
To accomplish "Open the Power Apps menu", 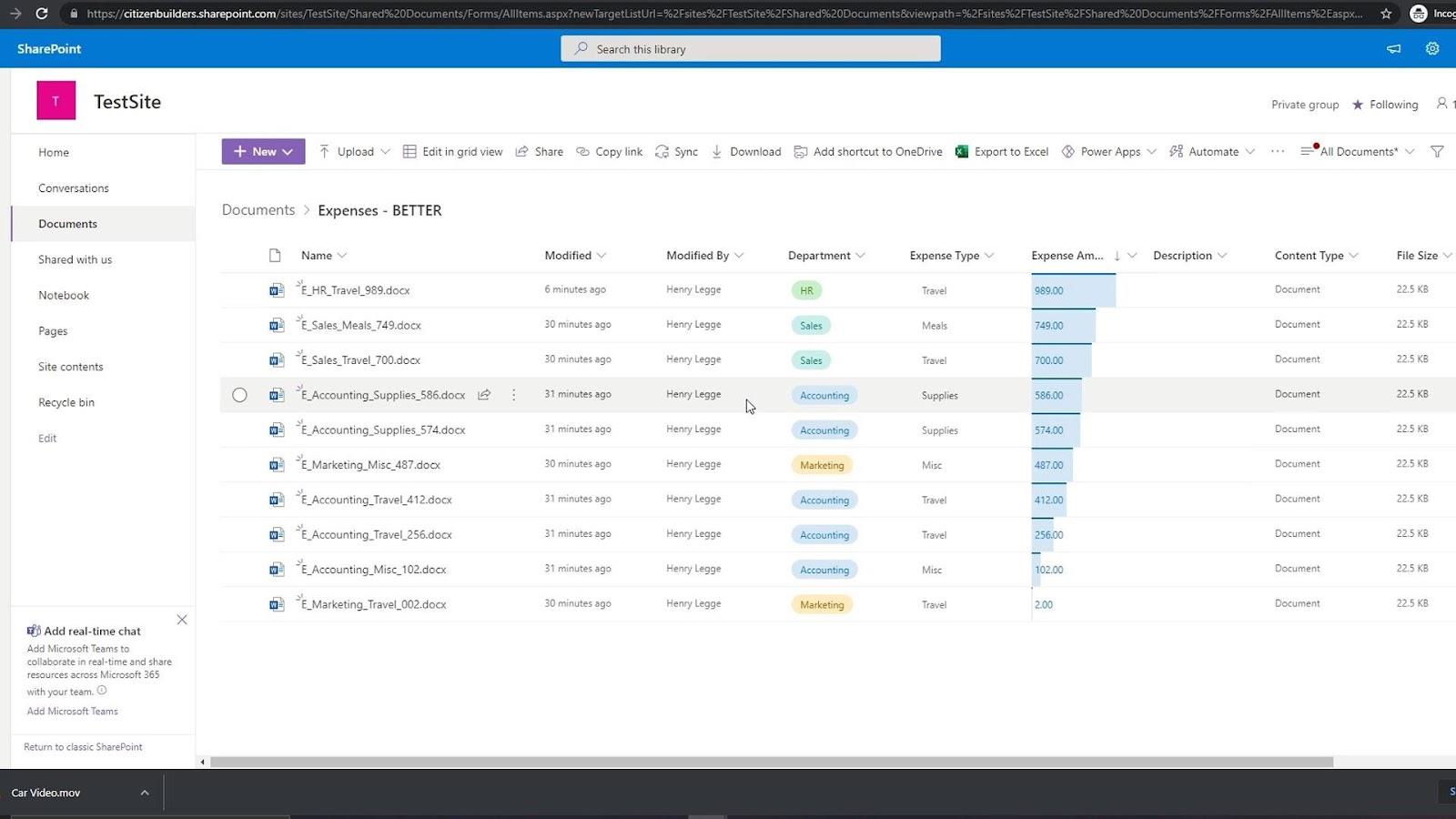I will click(x=1108, y=152).
